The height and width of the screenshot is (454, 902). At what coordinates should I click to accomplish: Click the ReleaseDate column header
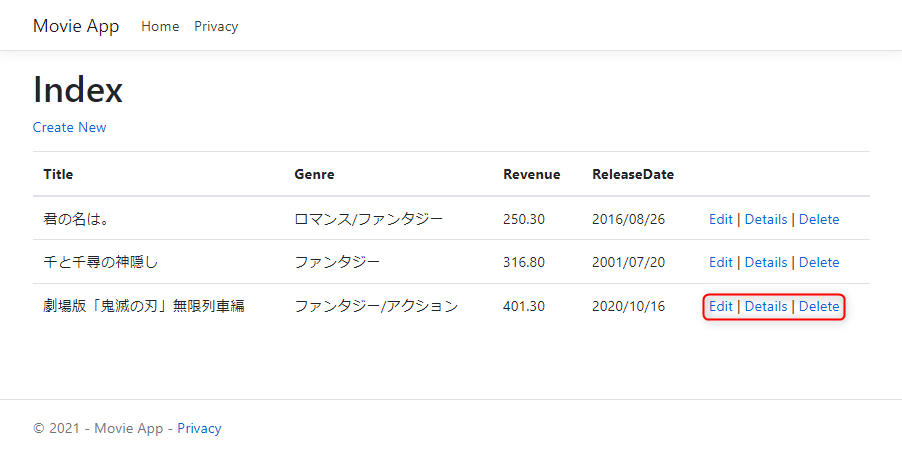633,174
